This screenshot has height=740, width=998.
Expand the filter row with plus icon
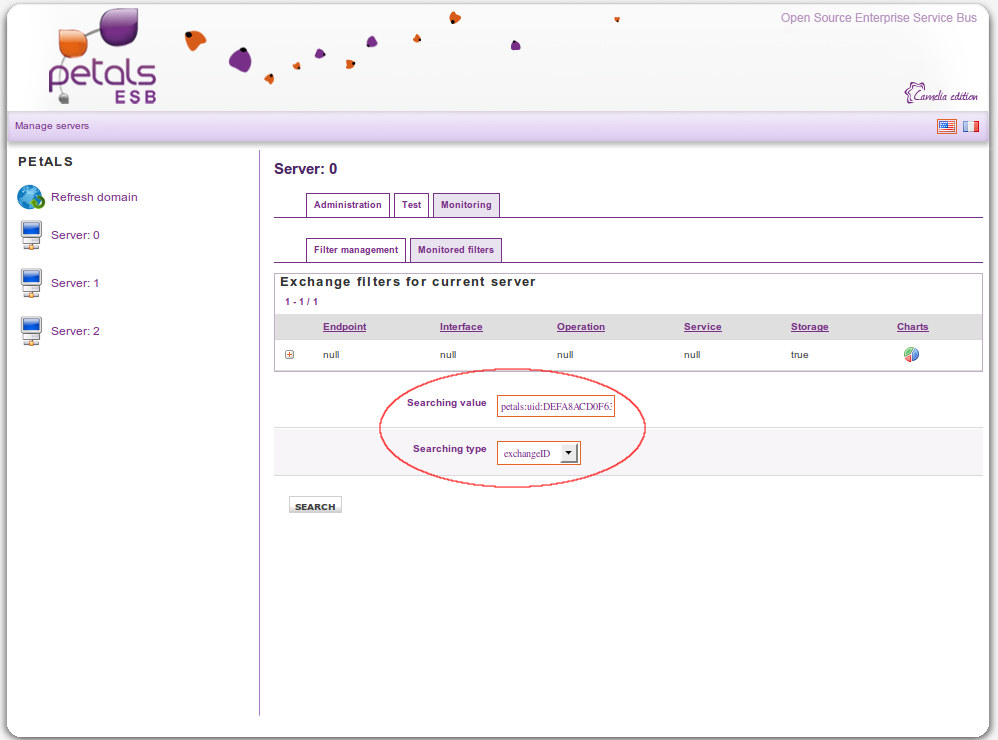(x=290, y=355)
